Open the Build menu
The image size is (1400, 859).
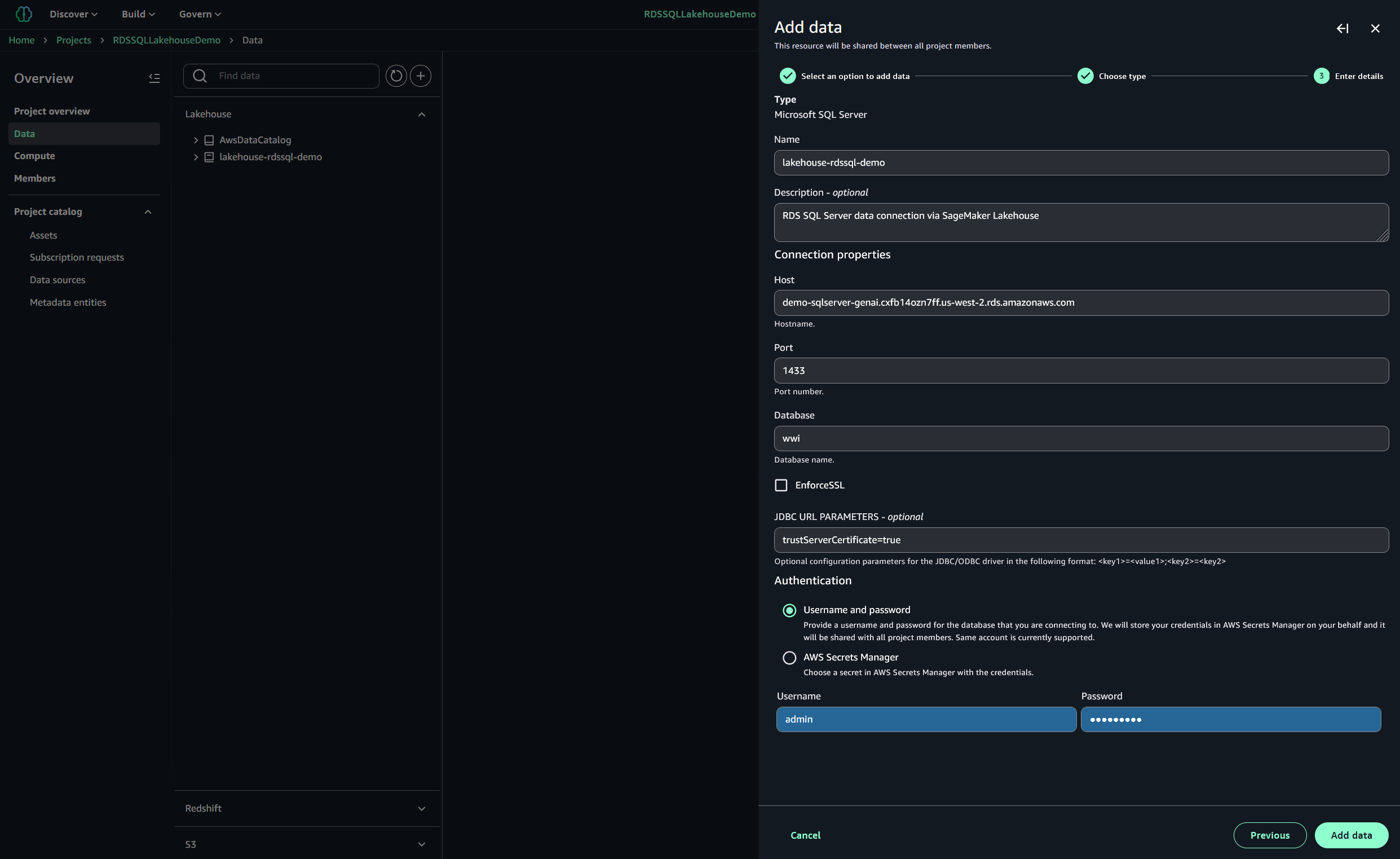coord(138,14)
